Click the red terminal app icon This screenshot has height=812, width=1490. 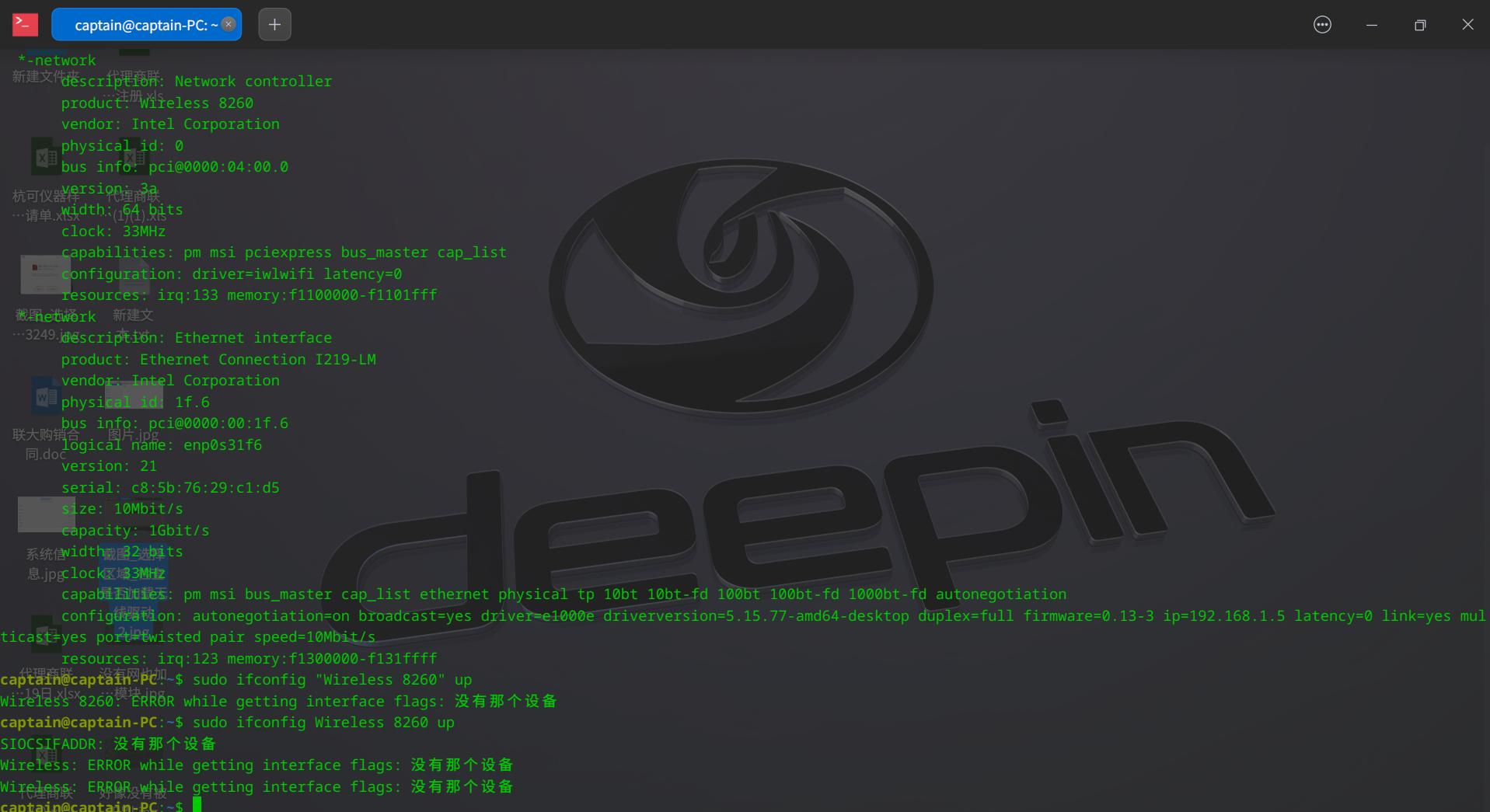[25, 25]
